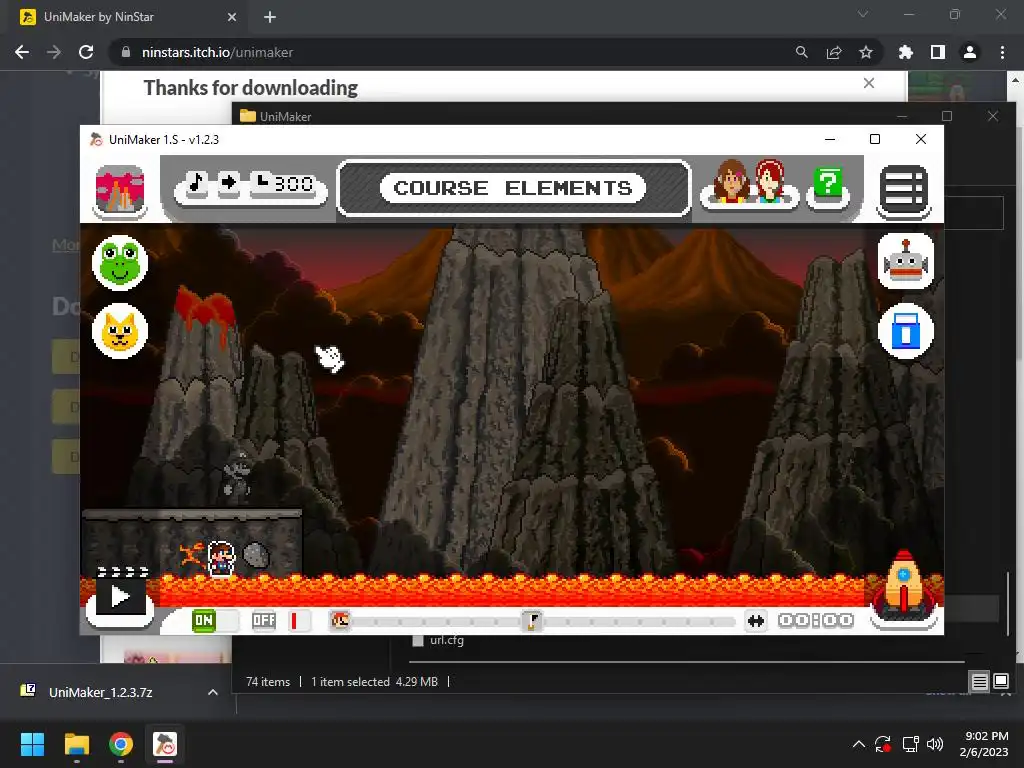The height and width of the screenshot is (768, 1024).
Task: Click the yellow cat face icon
Action: (x=120, y=331)
